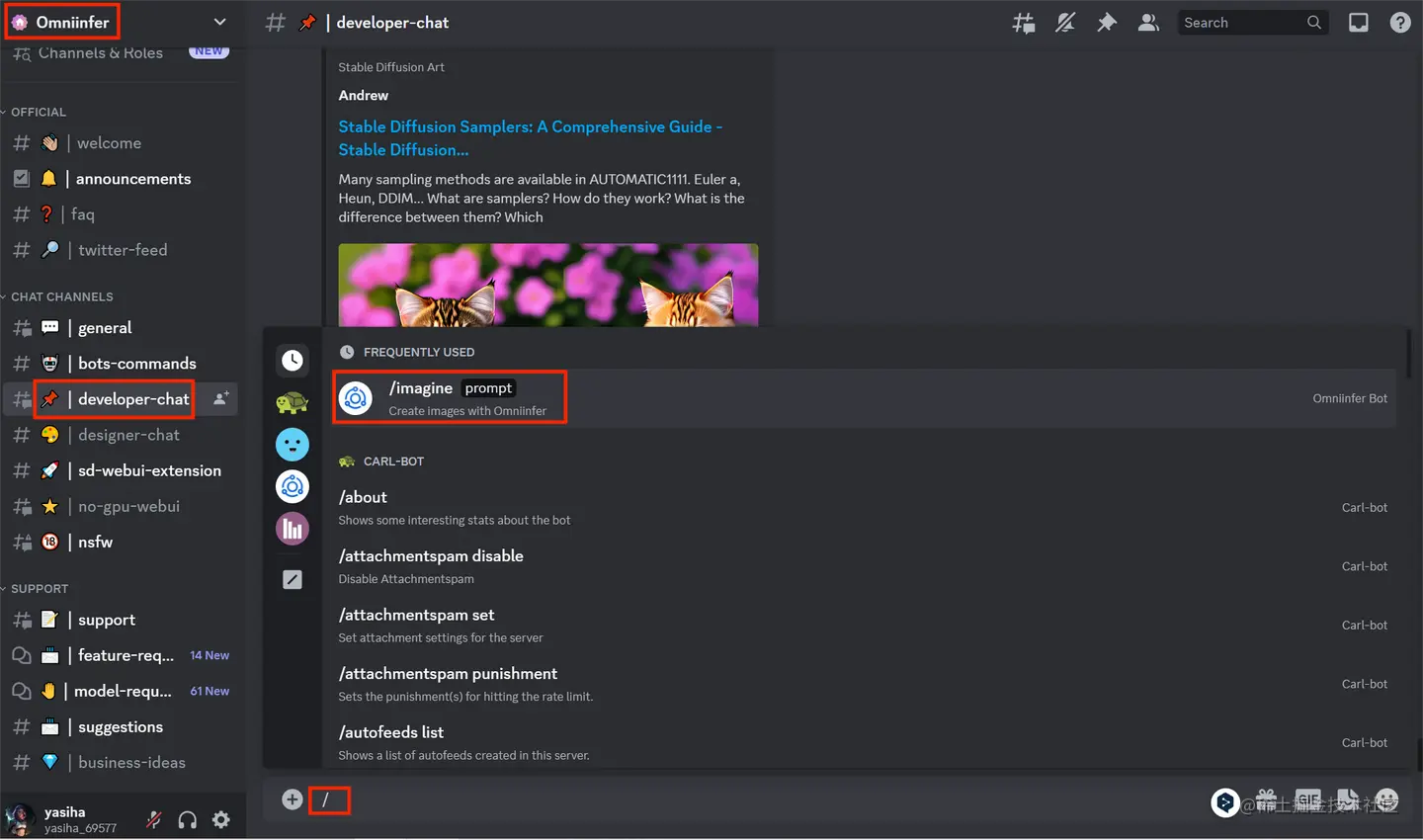Select the developer-chat channel

click(121, 399)
